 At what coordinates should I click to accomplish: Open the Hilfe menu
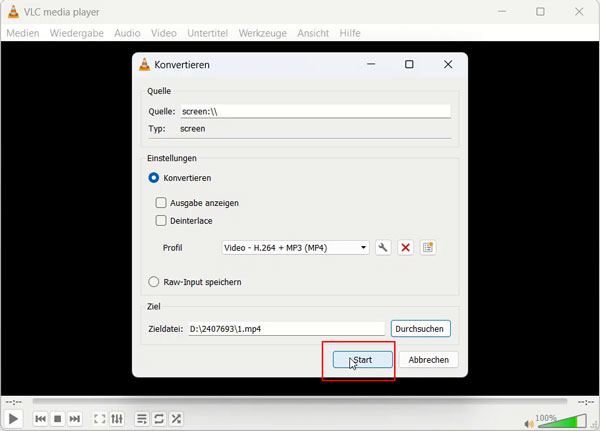[x=350, y=33]
